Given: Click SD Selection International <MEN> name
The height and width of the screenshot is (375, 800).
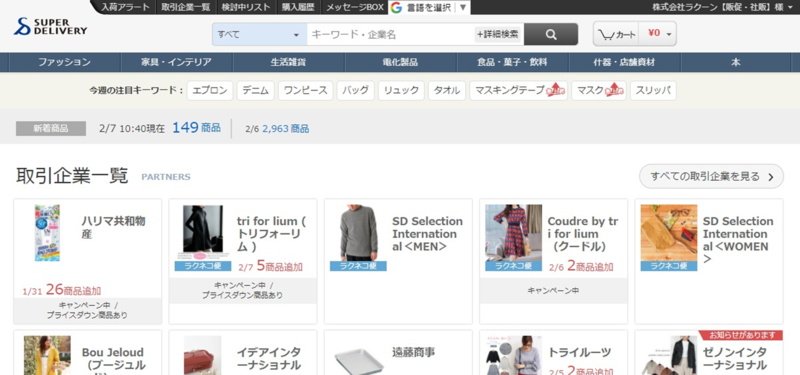Looking at the screenshot, I should pyautogui.click(x=428, y=234).
